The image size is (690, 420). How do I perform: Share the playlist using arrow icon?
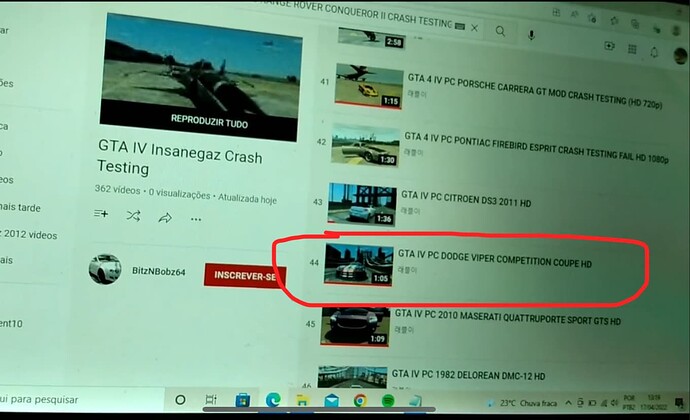165,217
